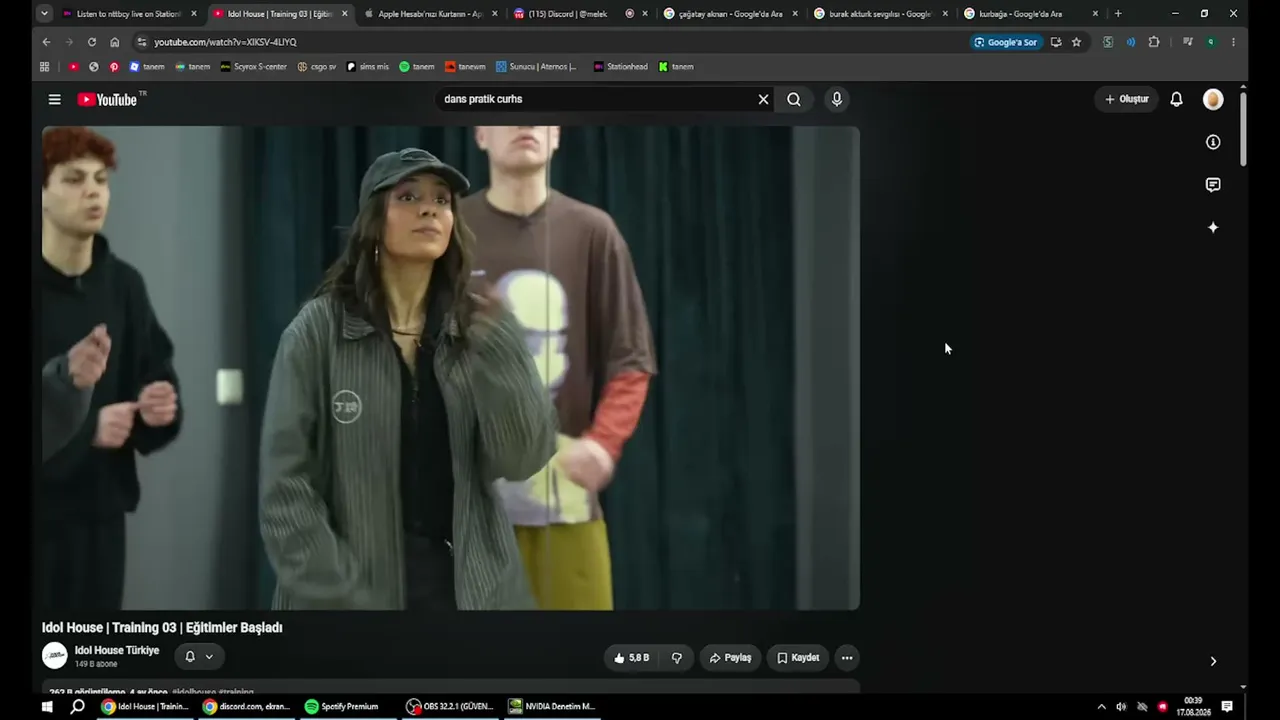Switch to the Discord tab
1280x720 pixels.
click(579, 14)
